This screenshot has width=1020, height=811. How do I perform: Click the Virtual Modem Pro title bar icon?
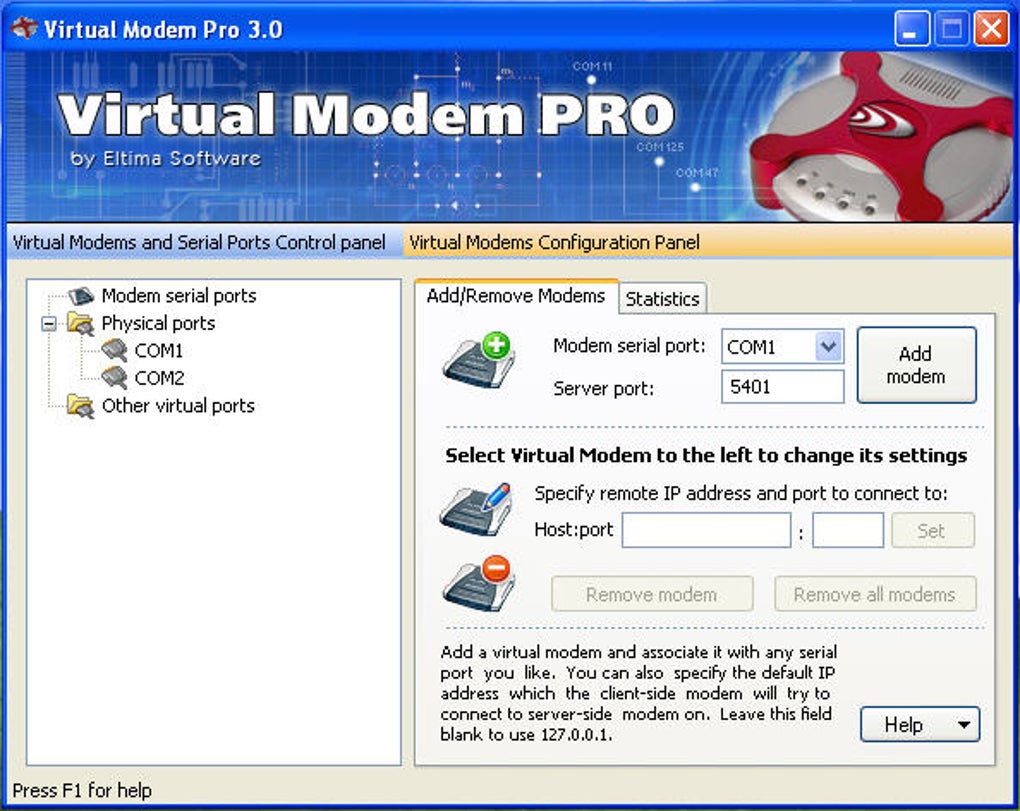24,29
